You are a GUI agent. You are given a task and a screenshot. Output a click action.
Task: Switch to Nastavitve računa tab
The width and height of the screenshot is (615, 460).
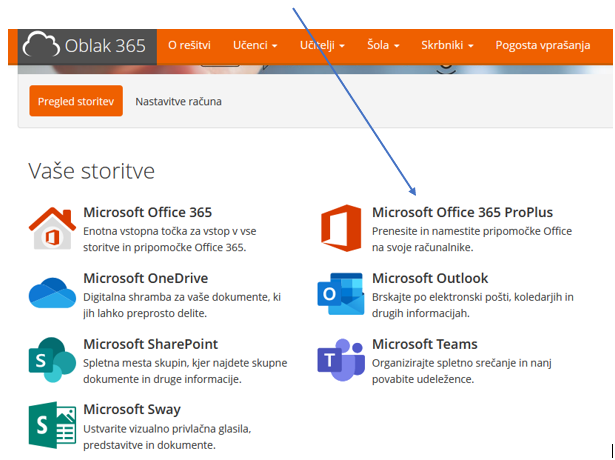click(178, 102)
